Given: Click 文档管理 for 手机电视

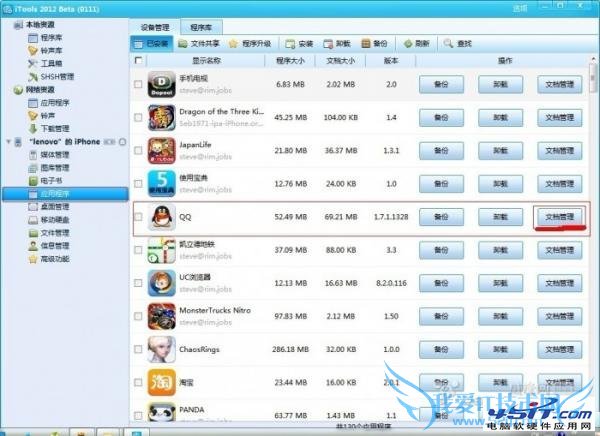Looking at the screenshot, I should click(559, 85).
